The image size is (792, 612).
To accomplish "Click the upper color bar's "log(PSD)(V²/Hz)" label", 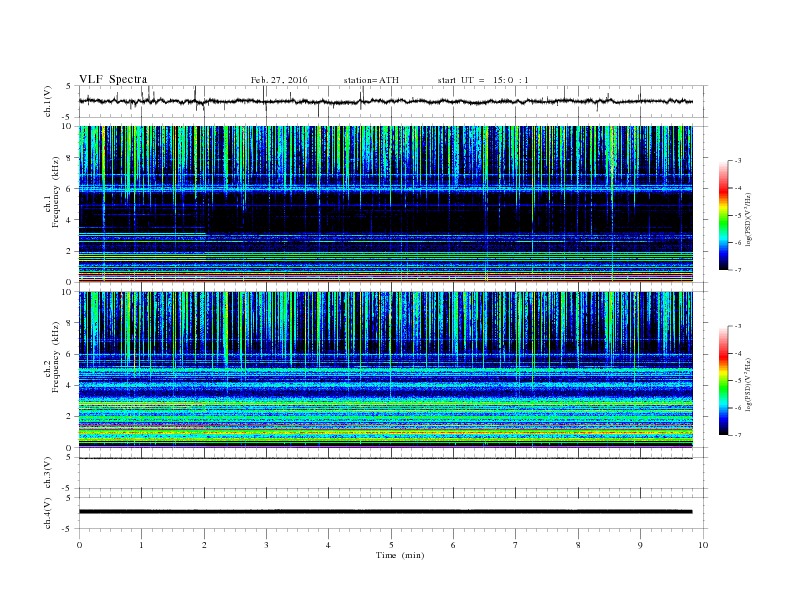I will 749,219.
